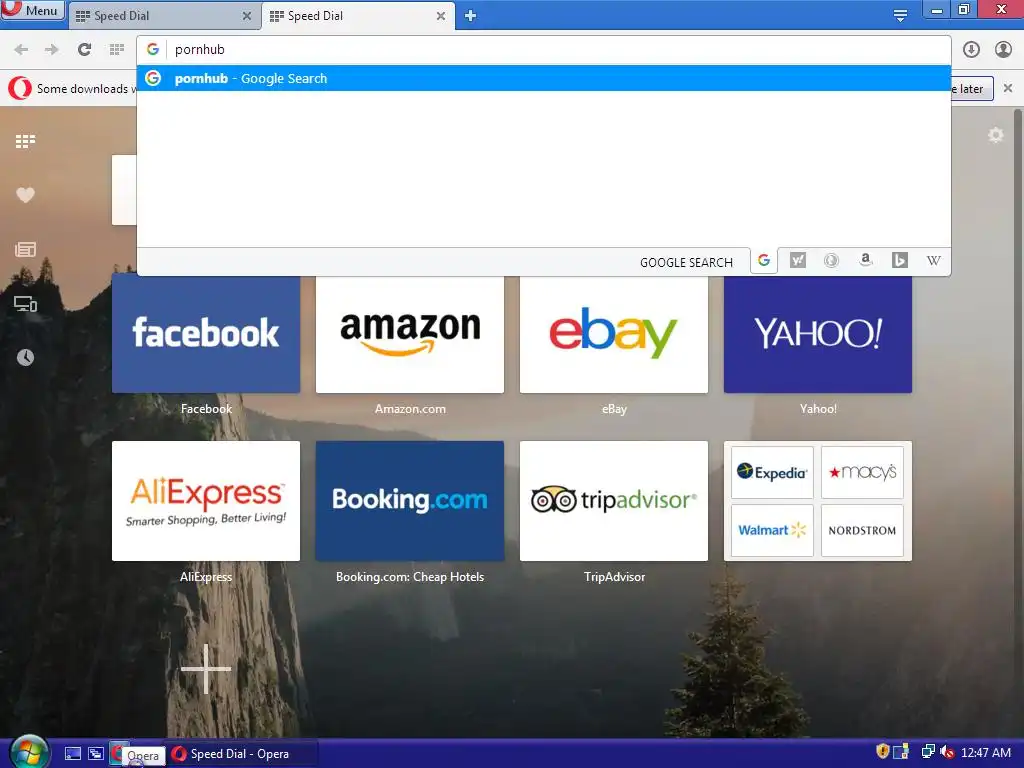Select Speed Dial - Opera taskbar button
This screenshot has width=1024, height=768.
[244, 754]
